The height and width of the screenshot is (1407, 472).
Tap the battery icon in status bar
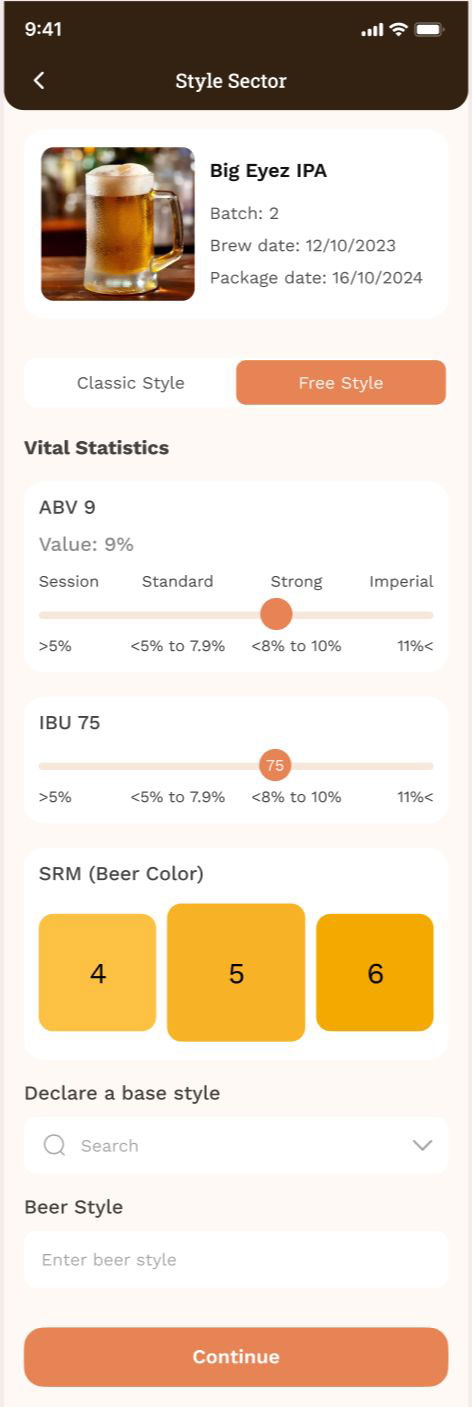[429, 30]
